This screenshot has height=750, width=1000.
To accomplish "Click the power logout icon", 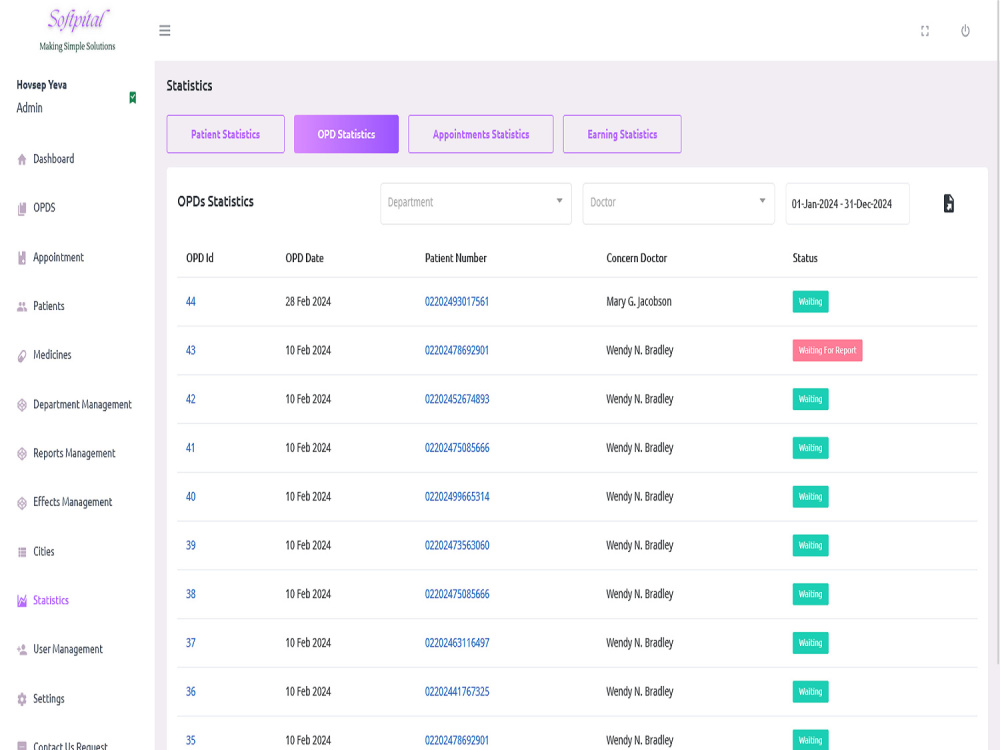I will tap(965, 31).
